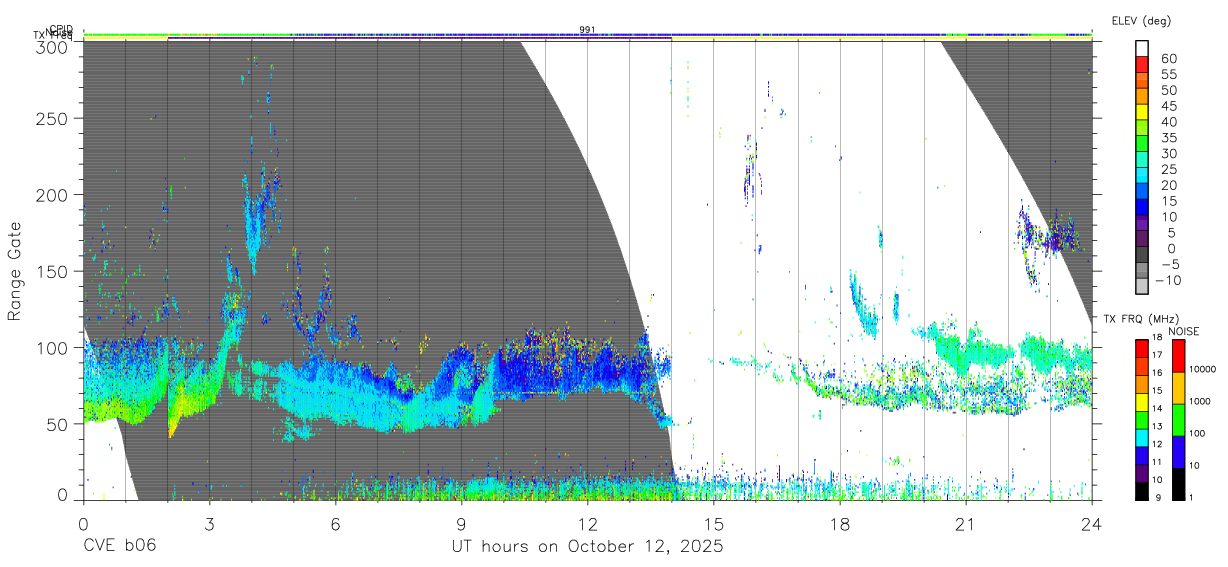Click the '9' tick on UT hours axis
1228x567 pixels.
tap(461, 524)
